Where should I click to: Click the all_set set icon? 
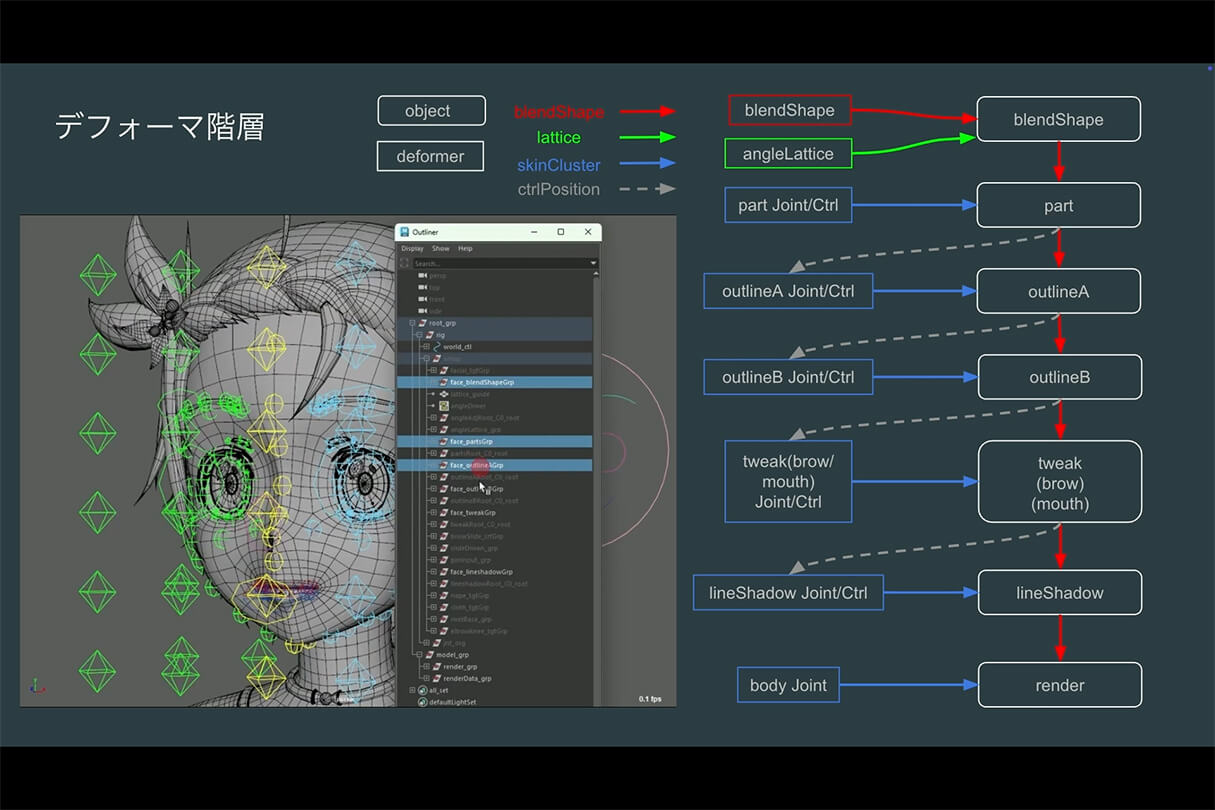tap(421, 690)
